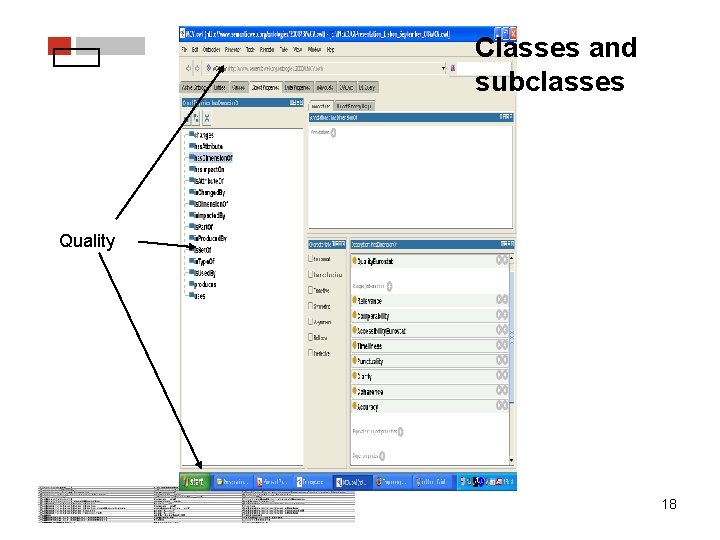Image resolution: width=720 pixels, height=540 pixels.
Task: Switch to the Data Properties tab
Action: click(x=297, y=87)
